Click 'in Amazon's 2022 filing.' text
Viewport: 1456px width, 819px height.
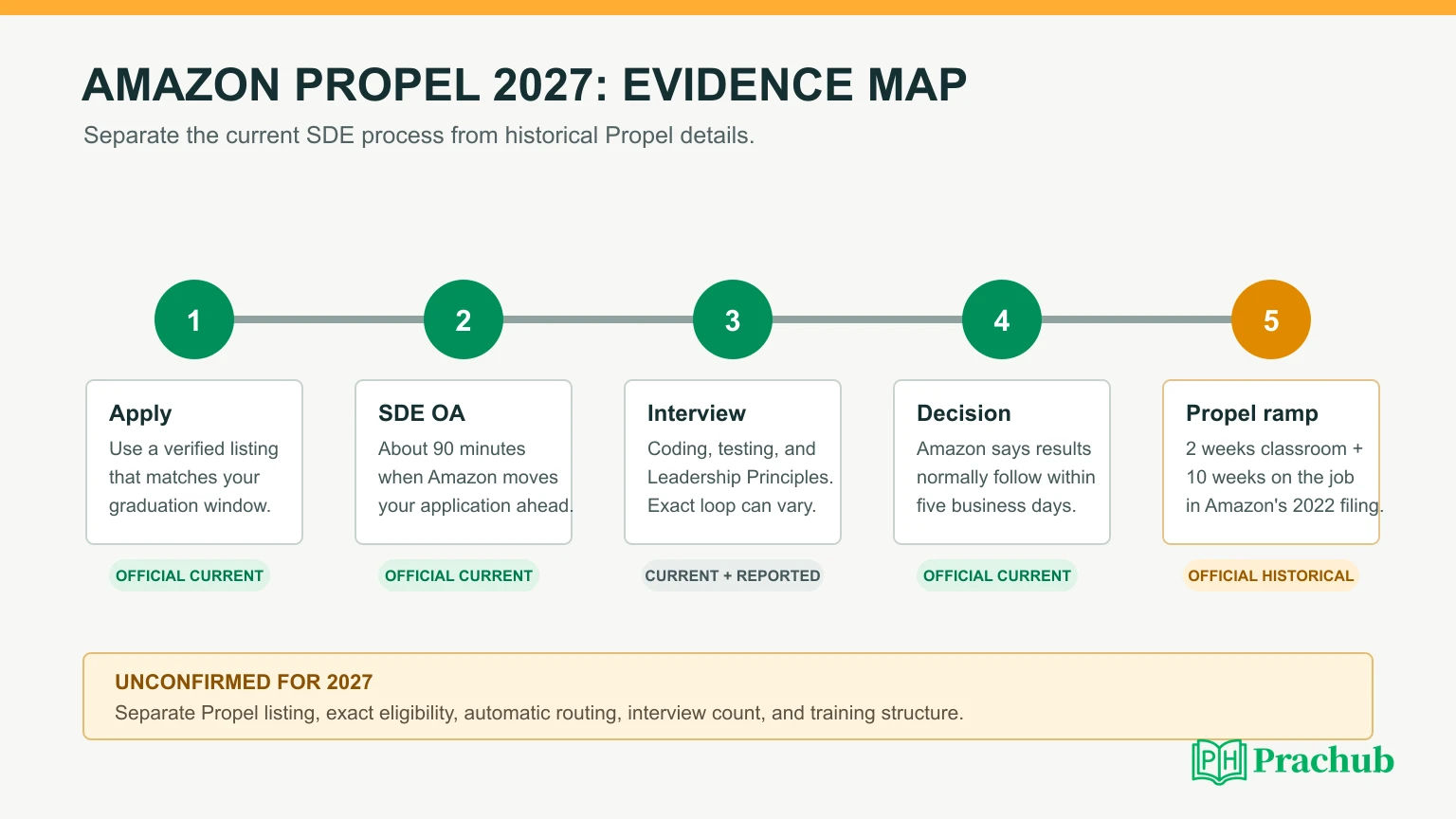click(x=1284, y=505)
